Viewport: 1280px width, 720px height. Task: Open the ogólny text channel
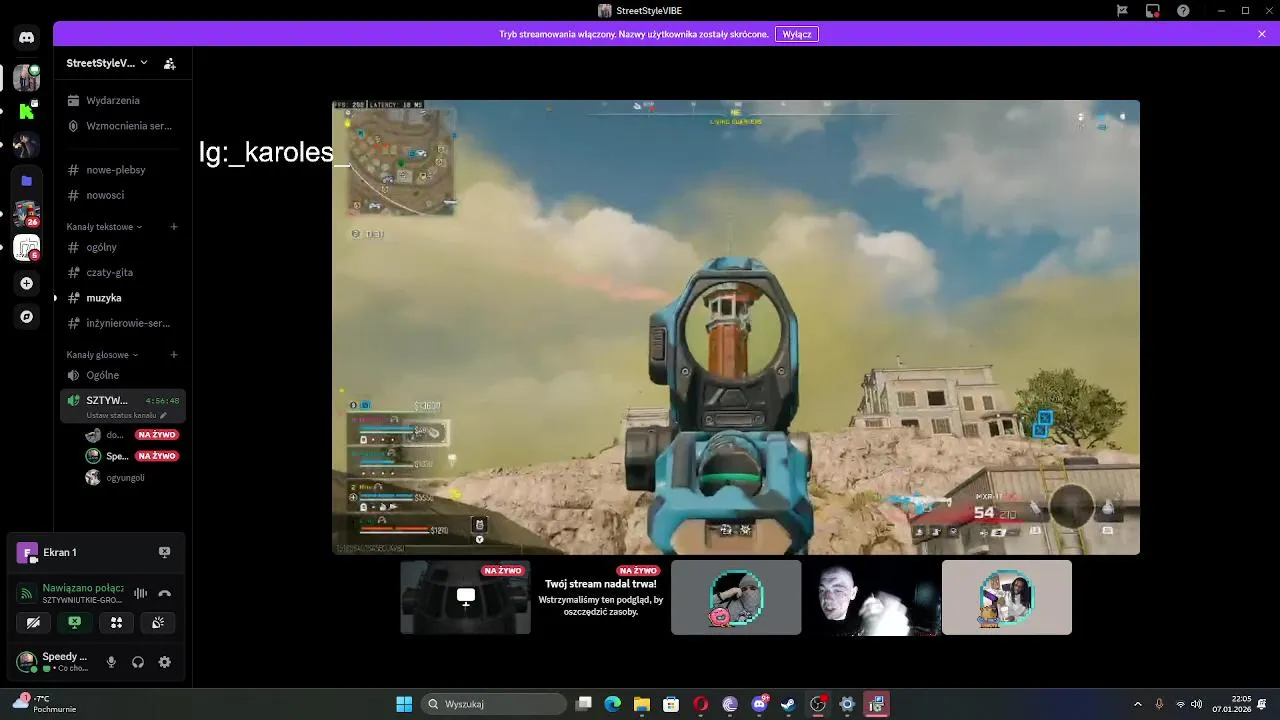coord(122,247)
